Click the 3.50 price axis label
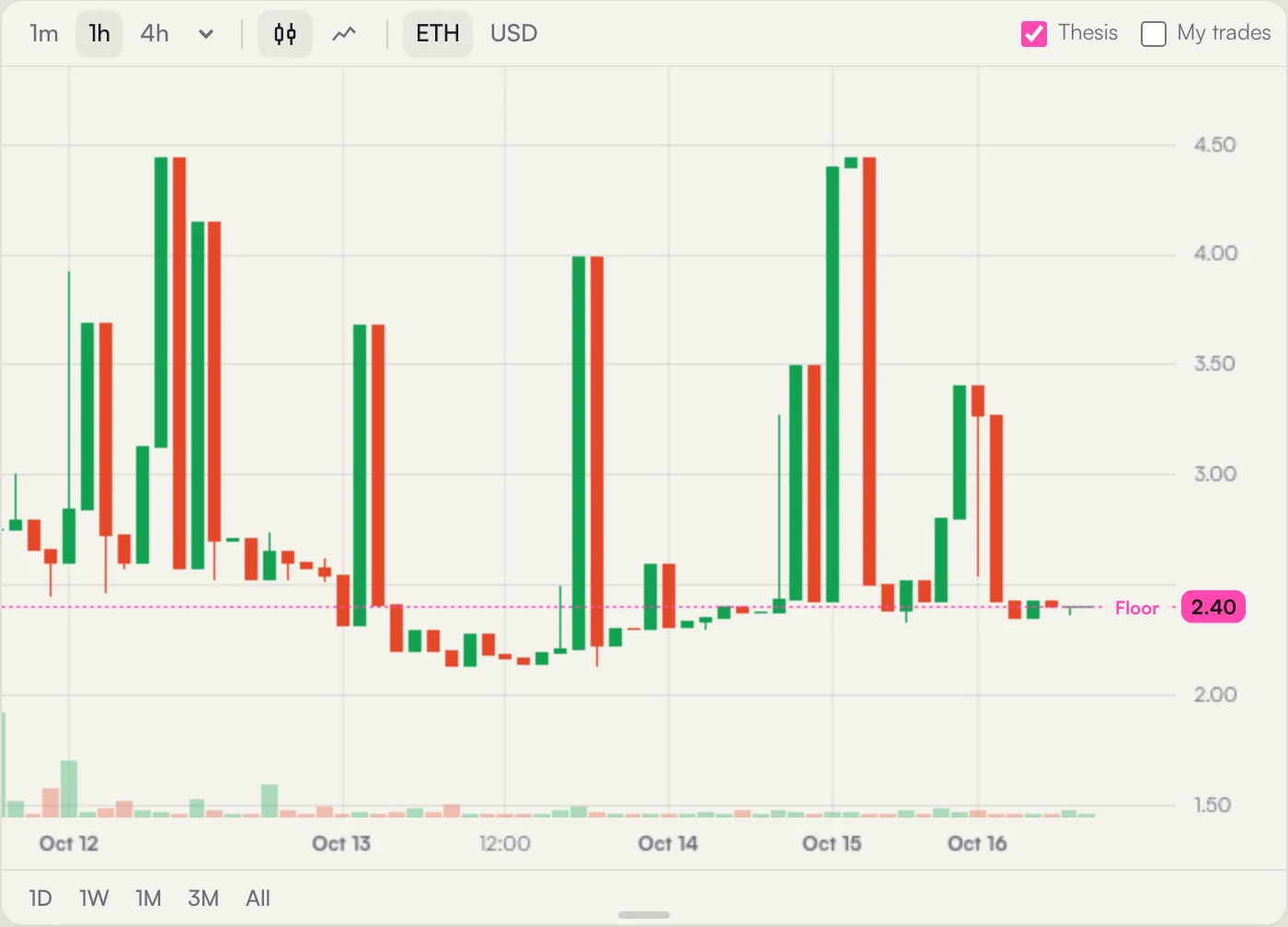This screenshot has width=1288, height=927. pyautogui.click(x=1215, y=363)
